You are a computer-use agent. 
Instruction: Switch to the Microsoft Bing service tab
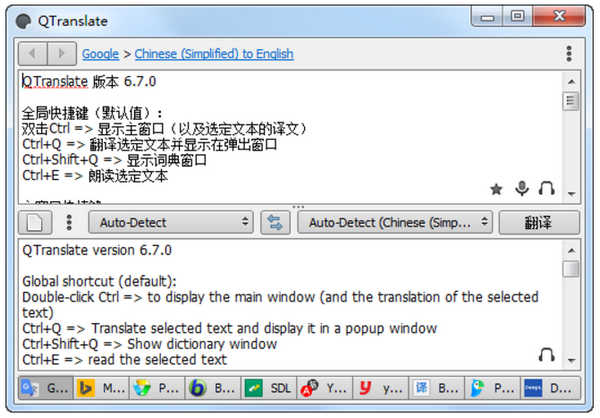[101, 389]
